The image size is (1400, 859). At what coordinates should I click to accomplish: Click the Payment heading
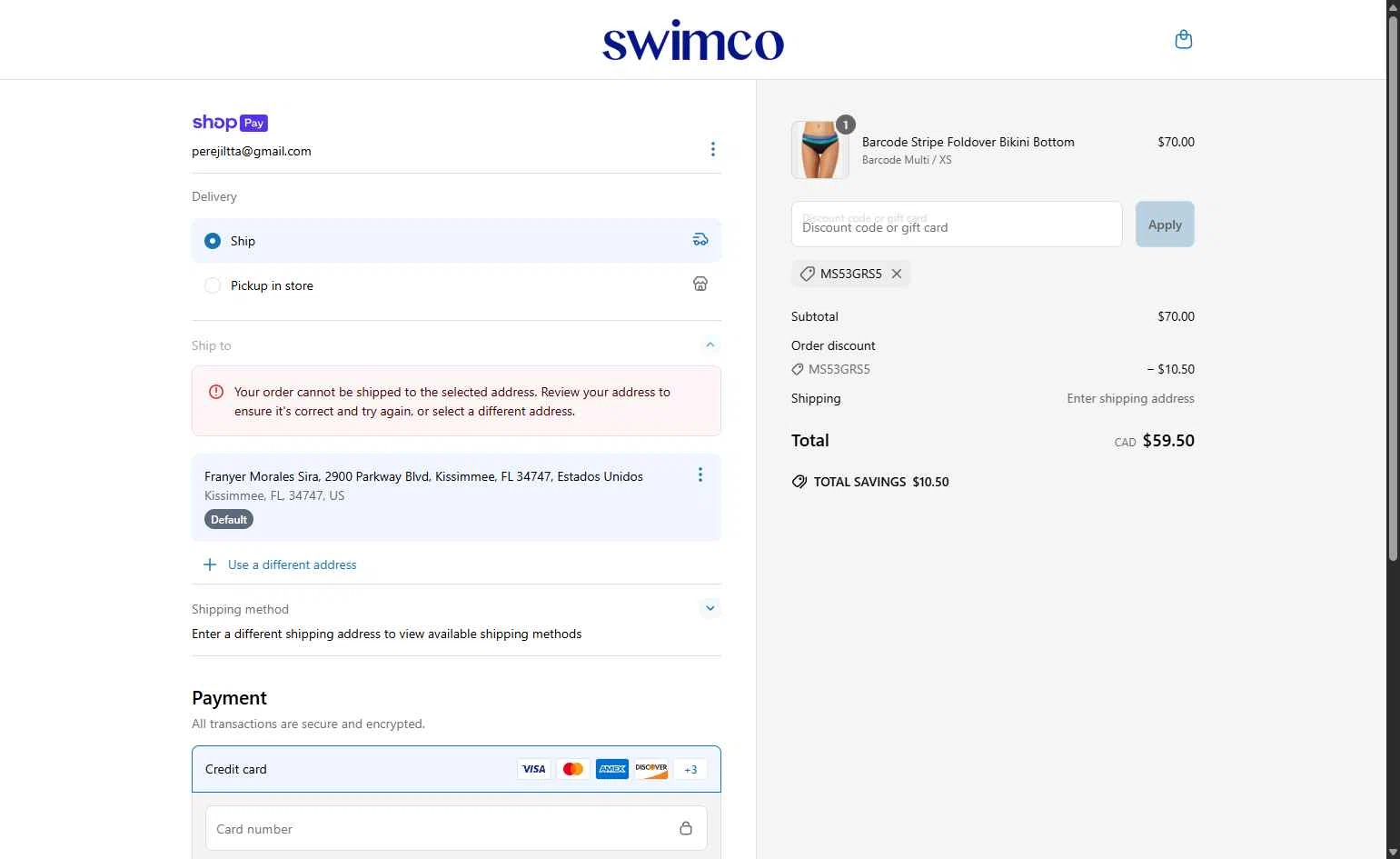tap(229, 698)
